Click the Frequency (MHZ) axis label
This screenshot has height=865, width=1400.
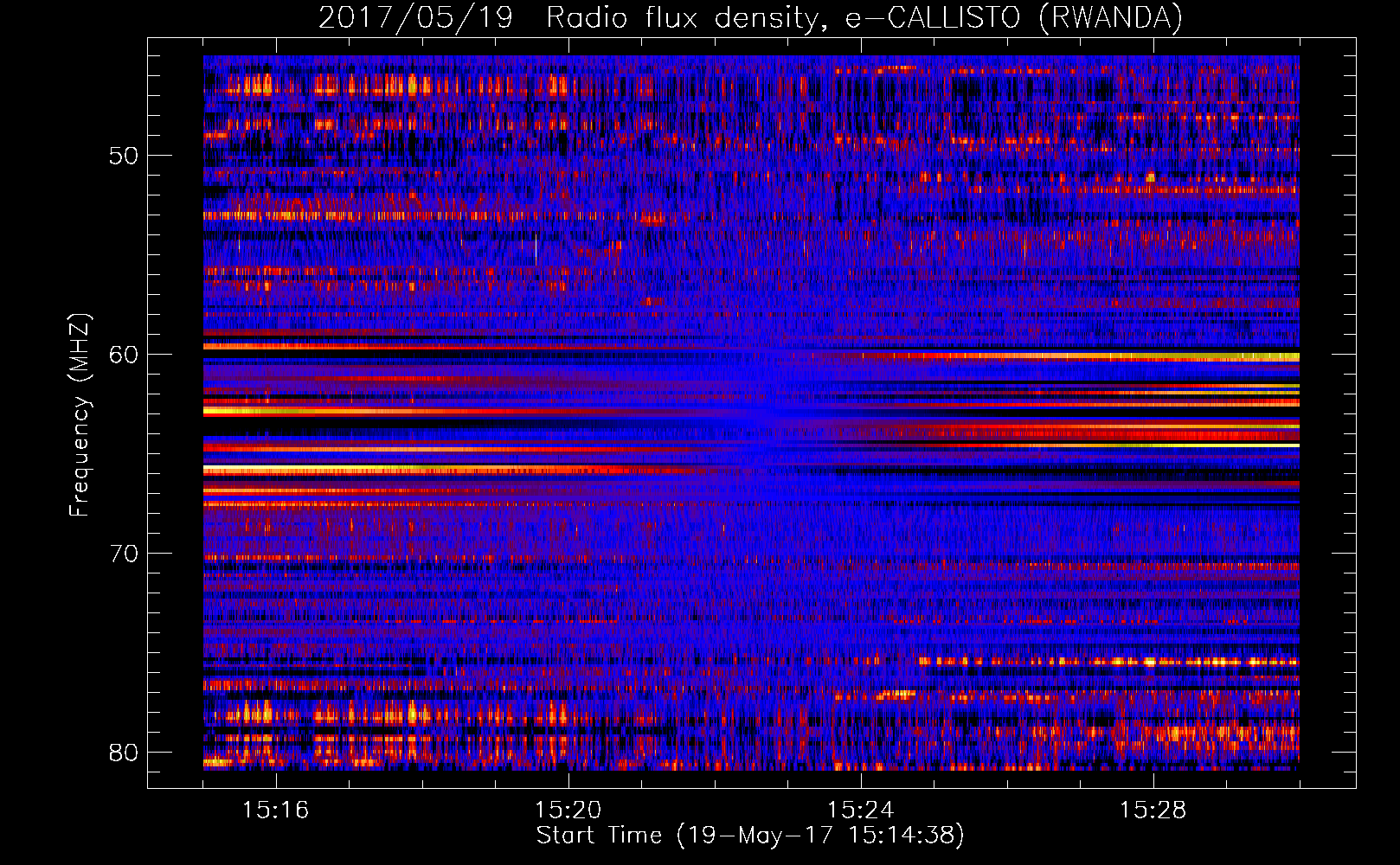point(79,415)
